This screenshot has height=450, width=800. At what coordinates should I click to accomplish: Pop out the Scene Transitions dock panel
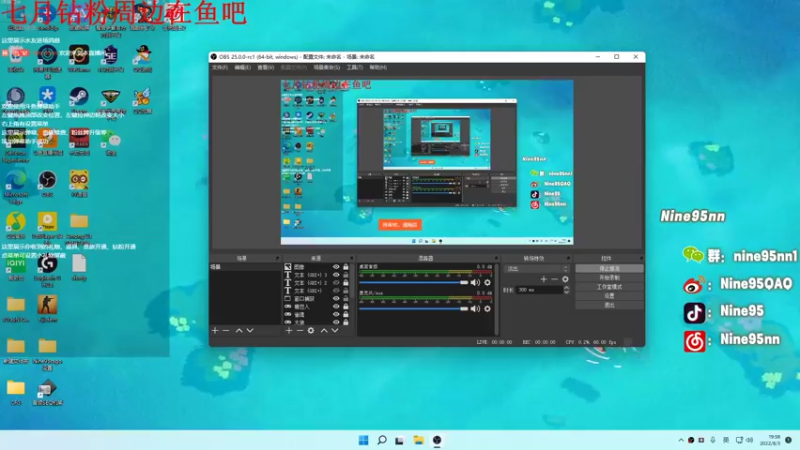568,258
